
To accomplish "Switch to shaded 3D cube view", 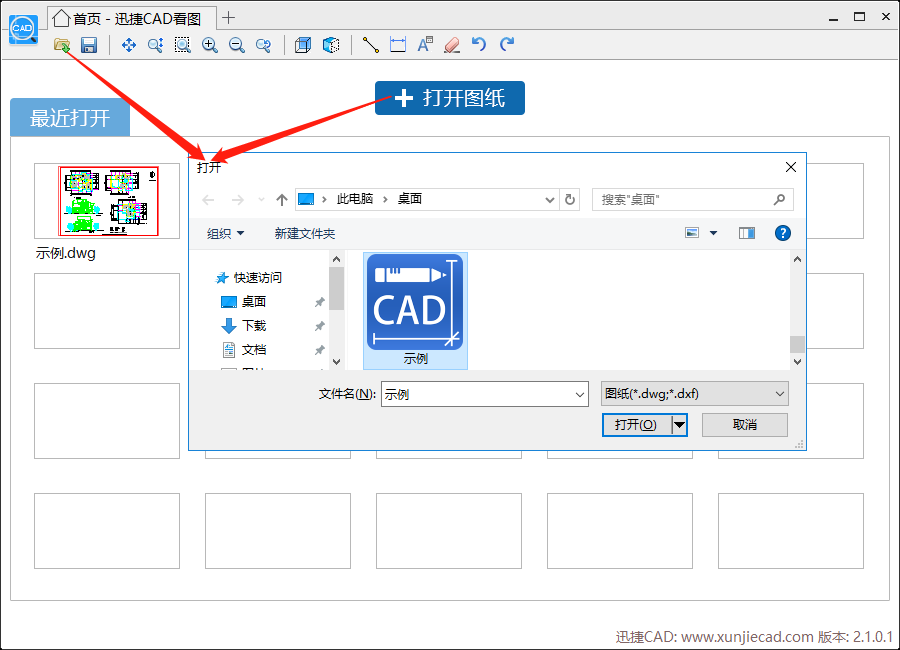I will point(331,45).
